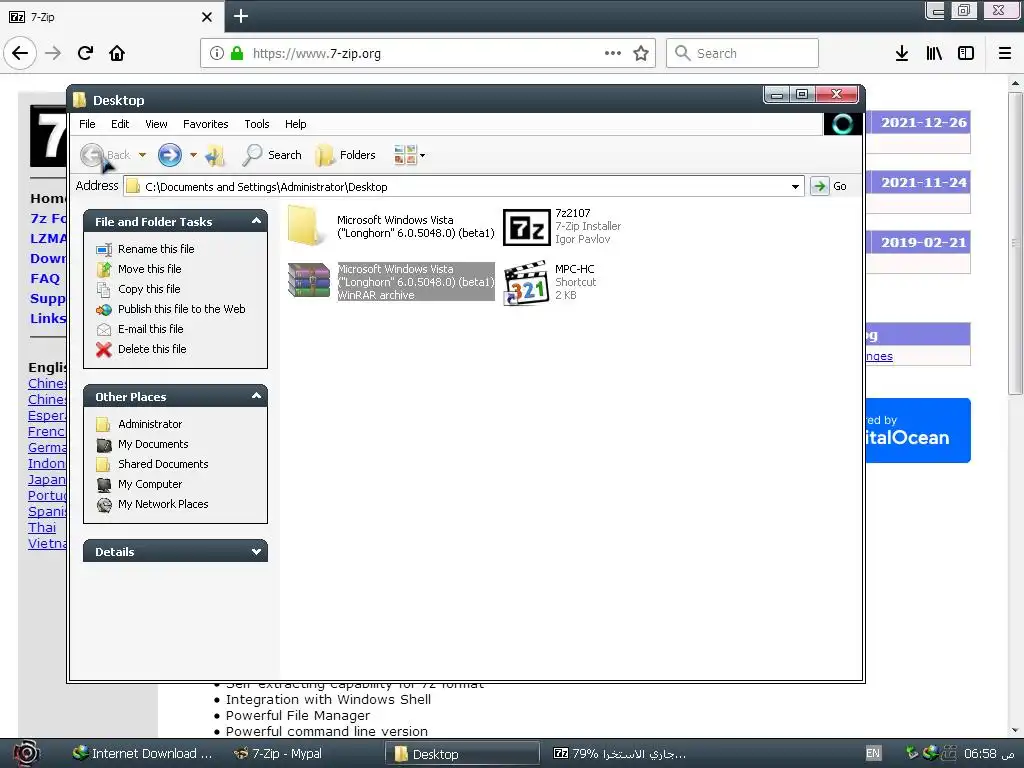Click the taskbar clock showing 06:58

coord(989,754)
